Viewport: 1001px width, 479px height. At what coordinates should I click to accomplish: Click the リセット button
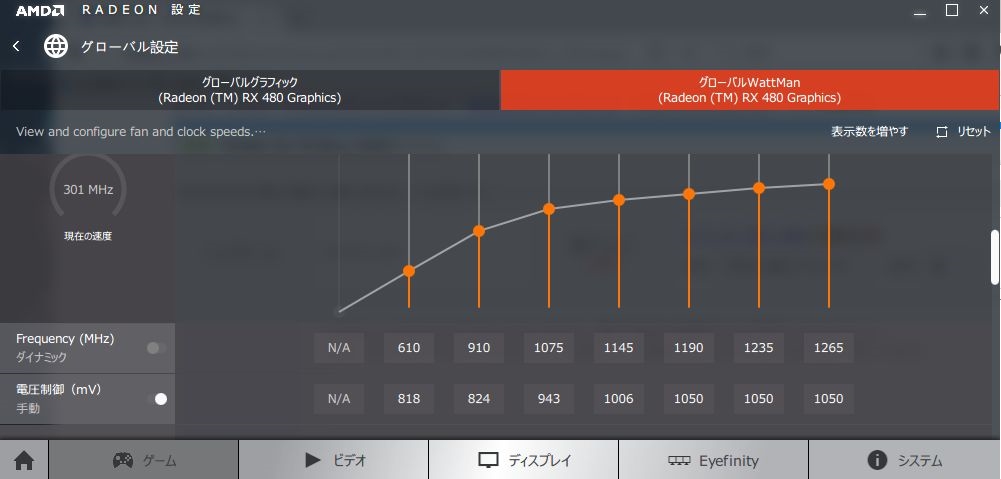964,132
